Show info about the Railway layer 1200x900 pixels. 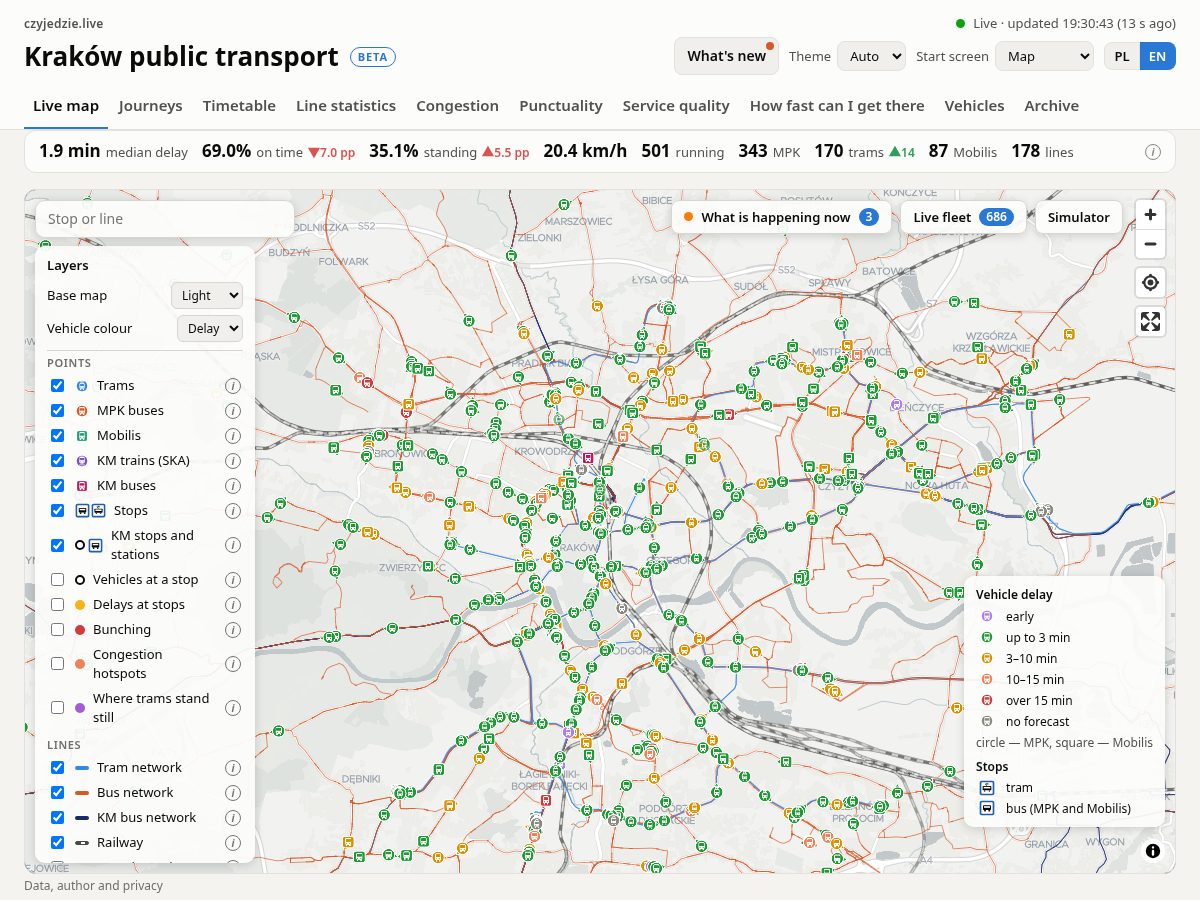tap(233, 843)
